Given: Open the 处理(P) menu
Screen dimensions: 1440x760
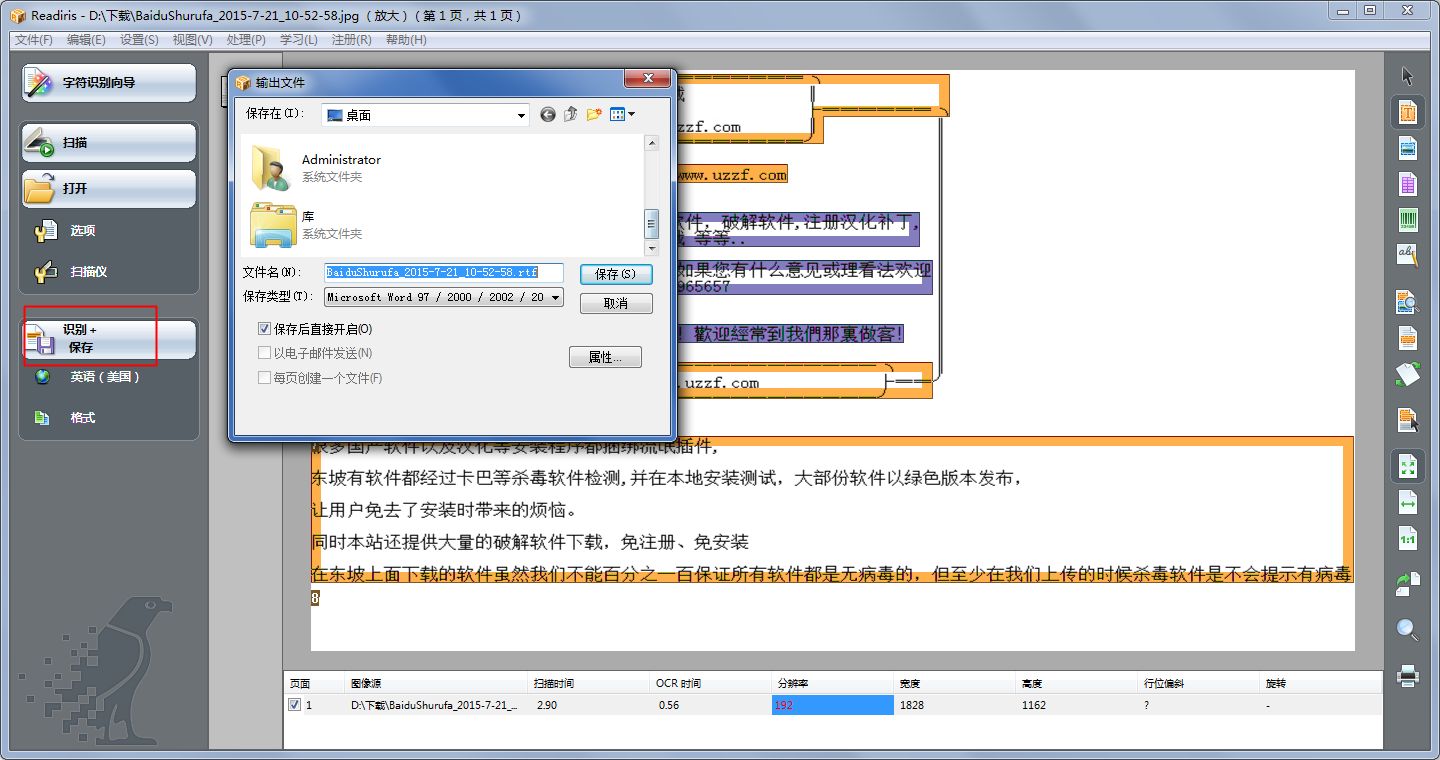Looking at the screenshot, I should coord(246,40).
